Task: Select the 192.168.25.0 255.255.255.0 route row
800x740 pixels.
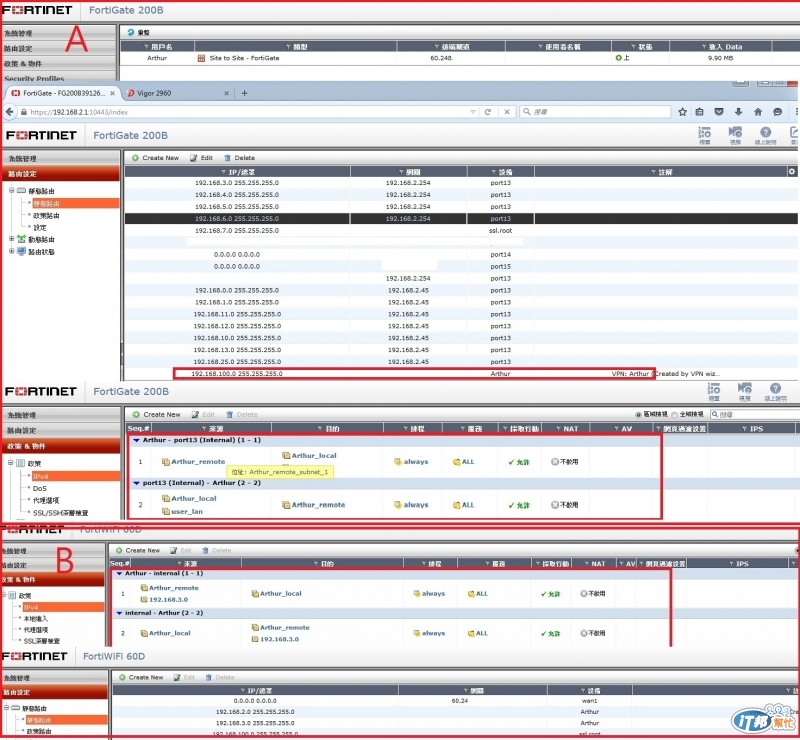Action: tap(461, 362)
